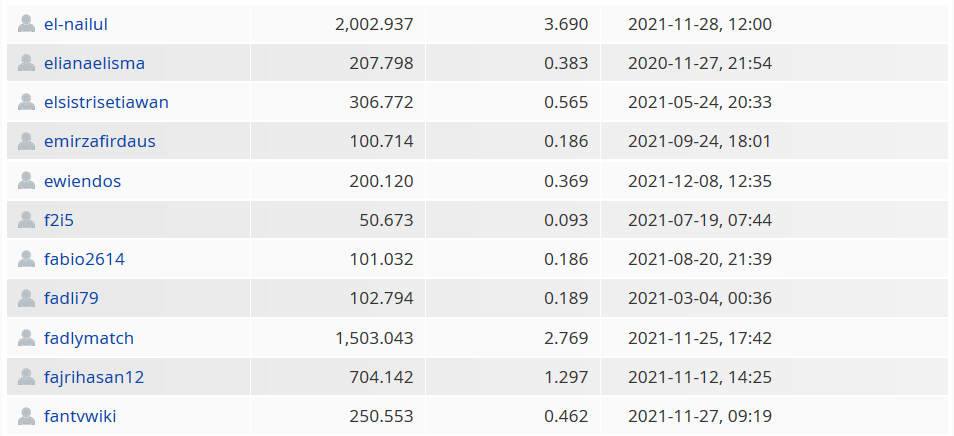Click the profile icon beside fadli79
The image size is (954, 436).
click(26, 299)
